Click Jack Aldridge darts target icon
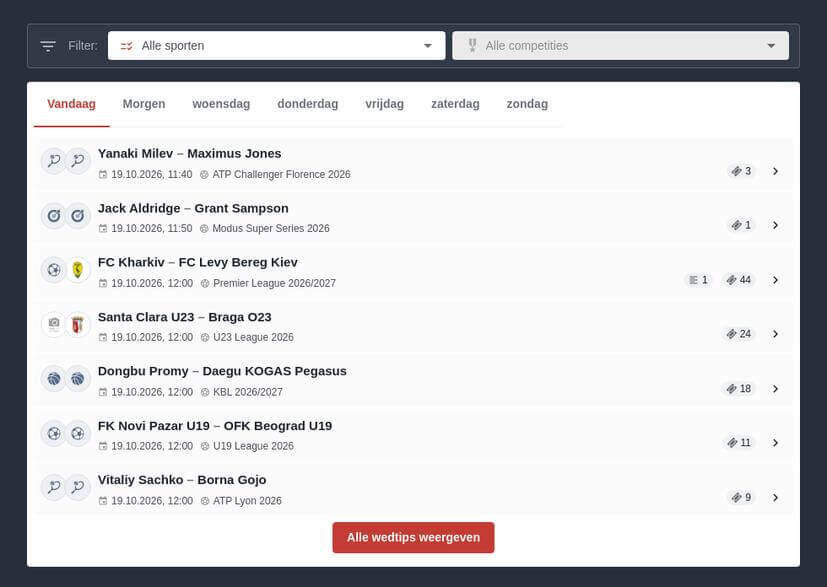827x587 pixels. [x=54, y=216]
